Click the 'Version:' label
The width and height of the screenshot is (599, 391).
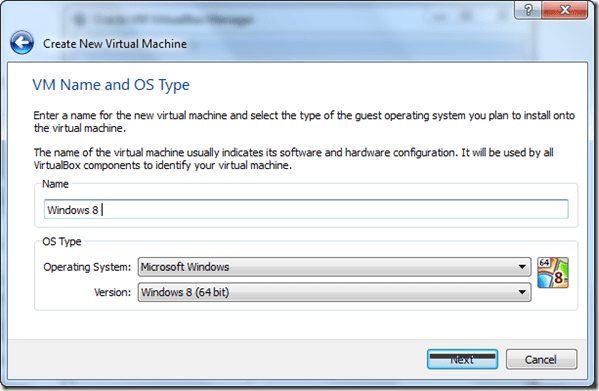pos(112,292)
